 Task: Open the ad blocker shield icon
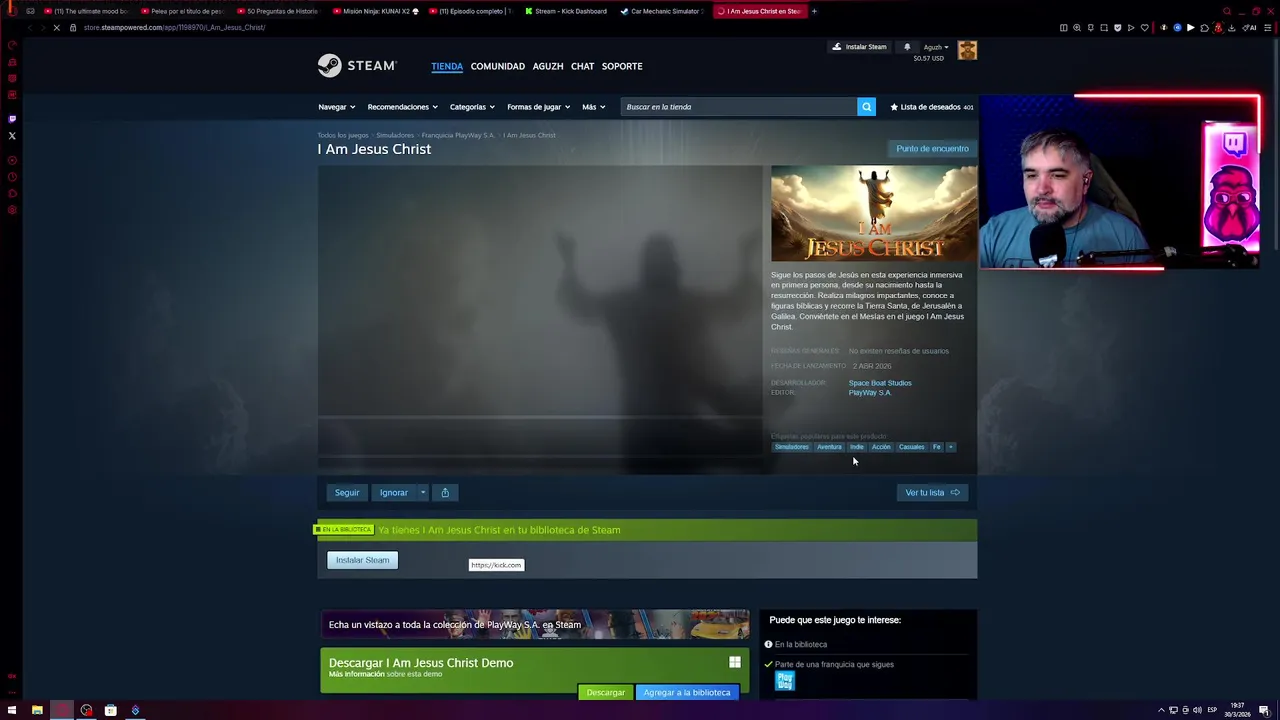click(1118, 28)
